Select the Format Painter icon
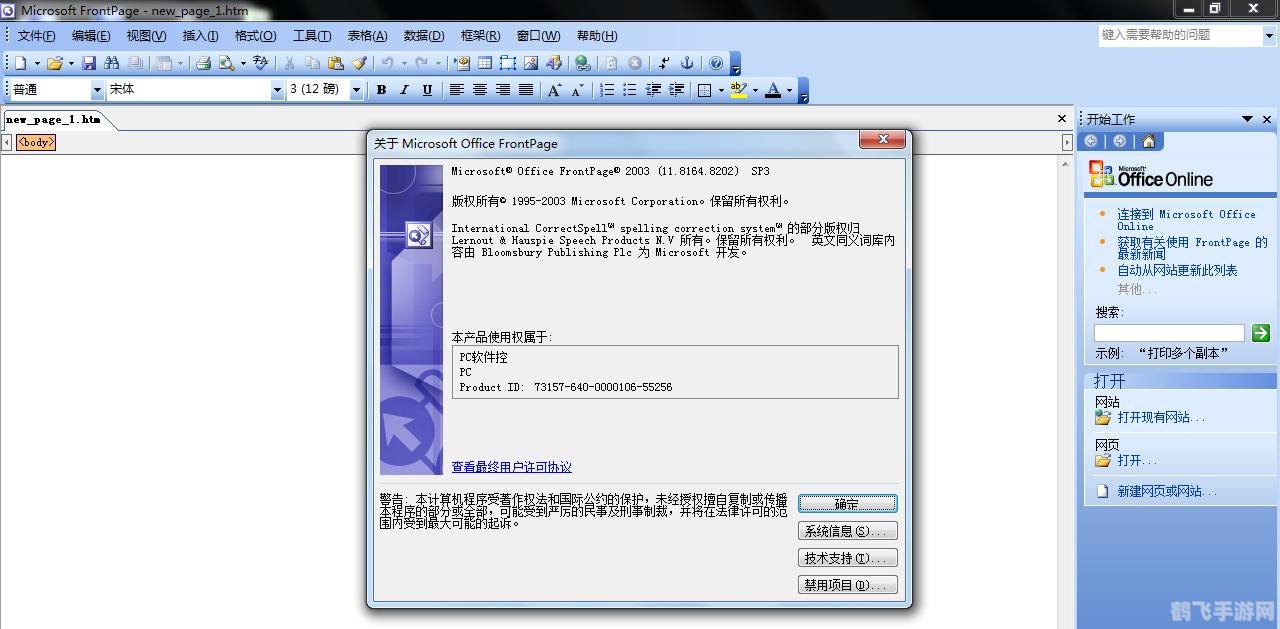The width and height of the screenshot is (1280, 629). (361, 62)
